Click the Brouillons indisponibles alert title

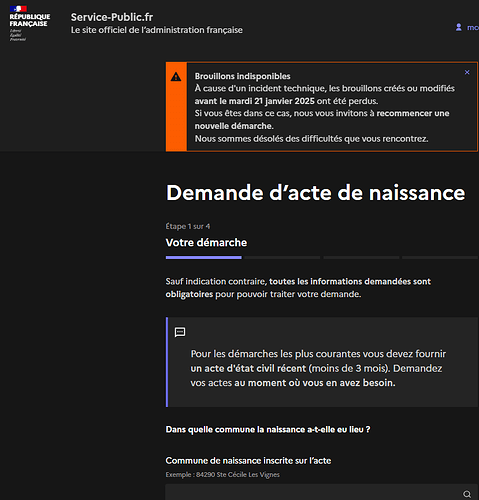pos(243,76)
